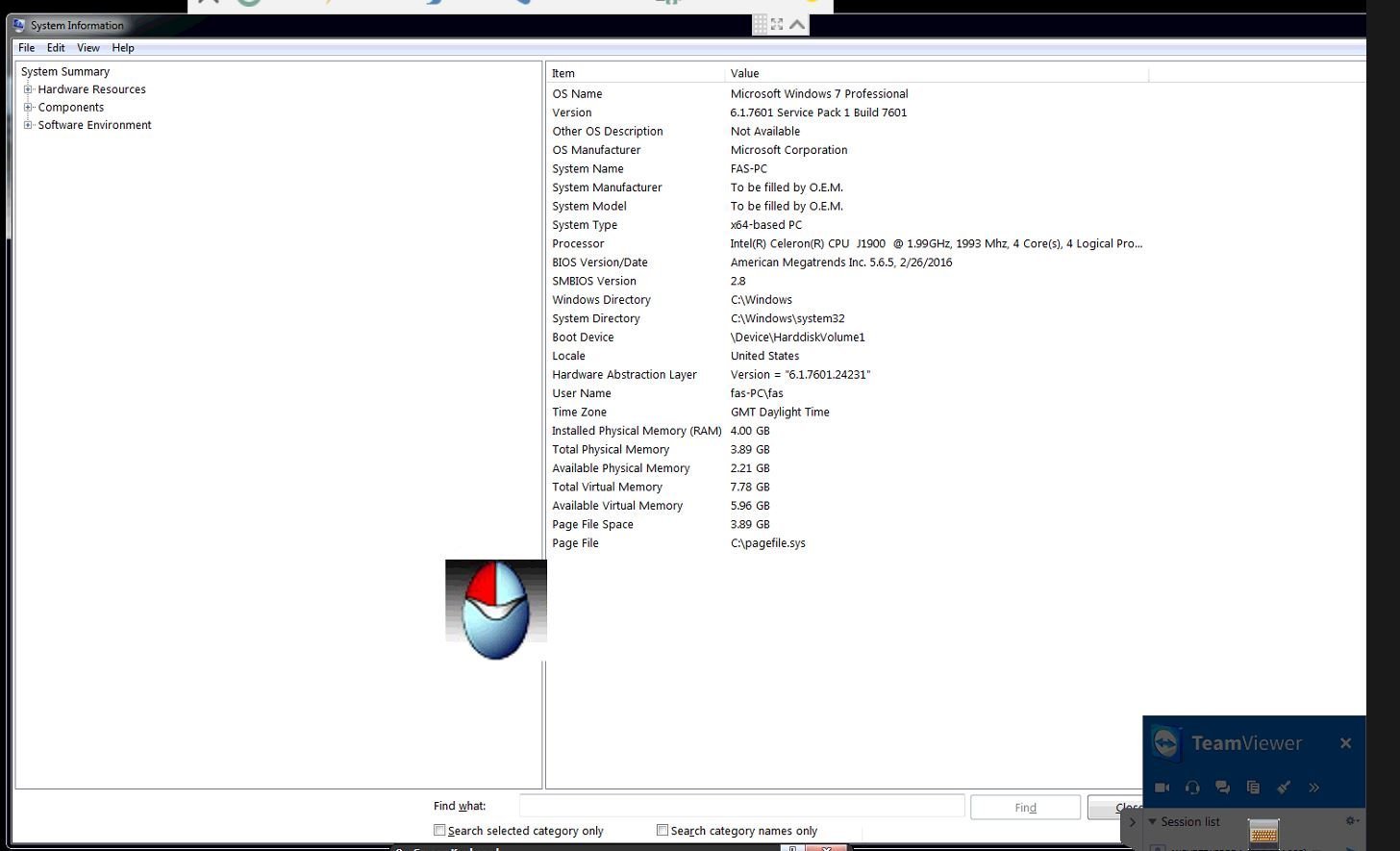Click the Value column header
1400x851 pixels.
tap(937, 73)
